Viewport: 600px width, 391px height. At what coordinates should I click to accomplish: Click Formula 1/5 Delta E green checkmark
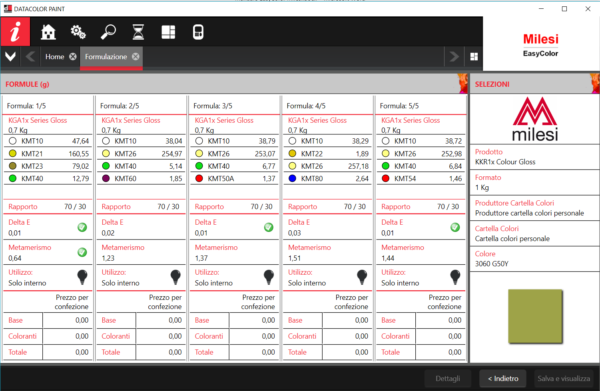(82, 227)
